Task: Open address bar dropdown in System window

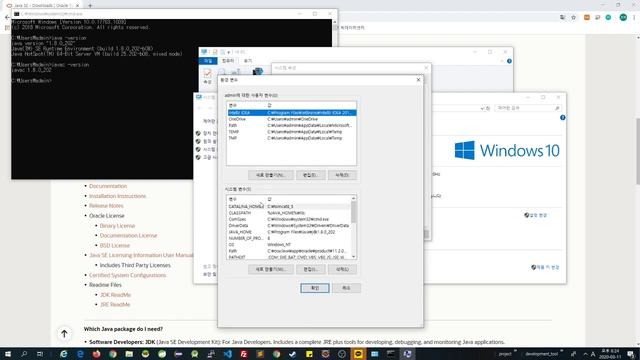Action: [x=482, y=109]
